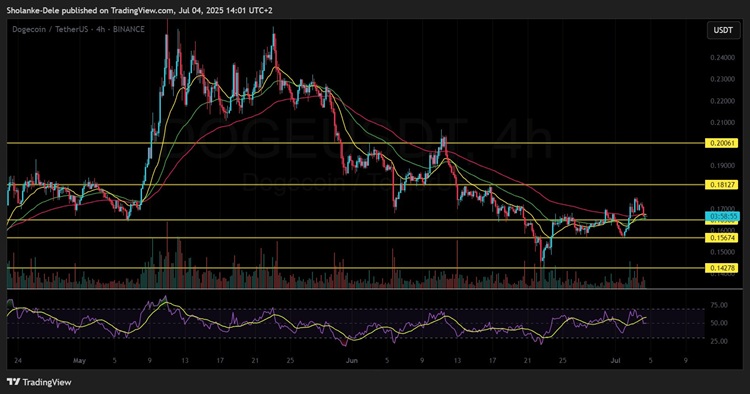Click the Sholanke-Dele published header text
Viewport: 750px width, 394px height.
pyautogui.click(x=140, y=10)
